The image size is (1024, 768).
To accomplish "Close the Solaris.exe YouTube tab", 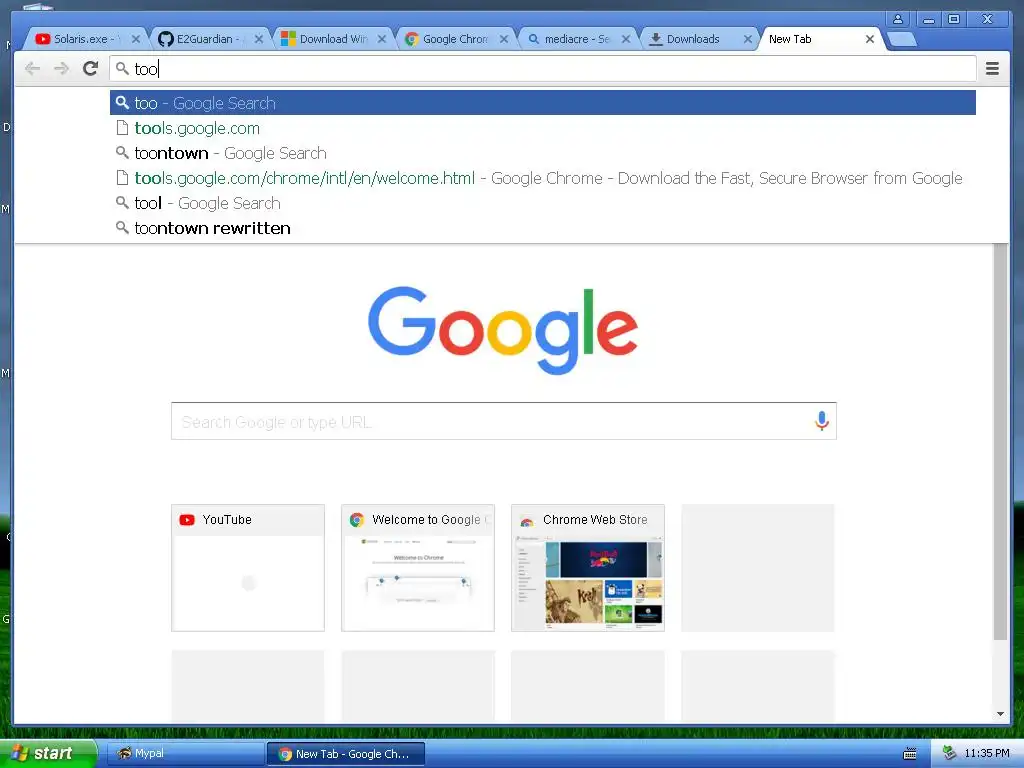I will pyautogui.click(x=135, y=39).
